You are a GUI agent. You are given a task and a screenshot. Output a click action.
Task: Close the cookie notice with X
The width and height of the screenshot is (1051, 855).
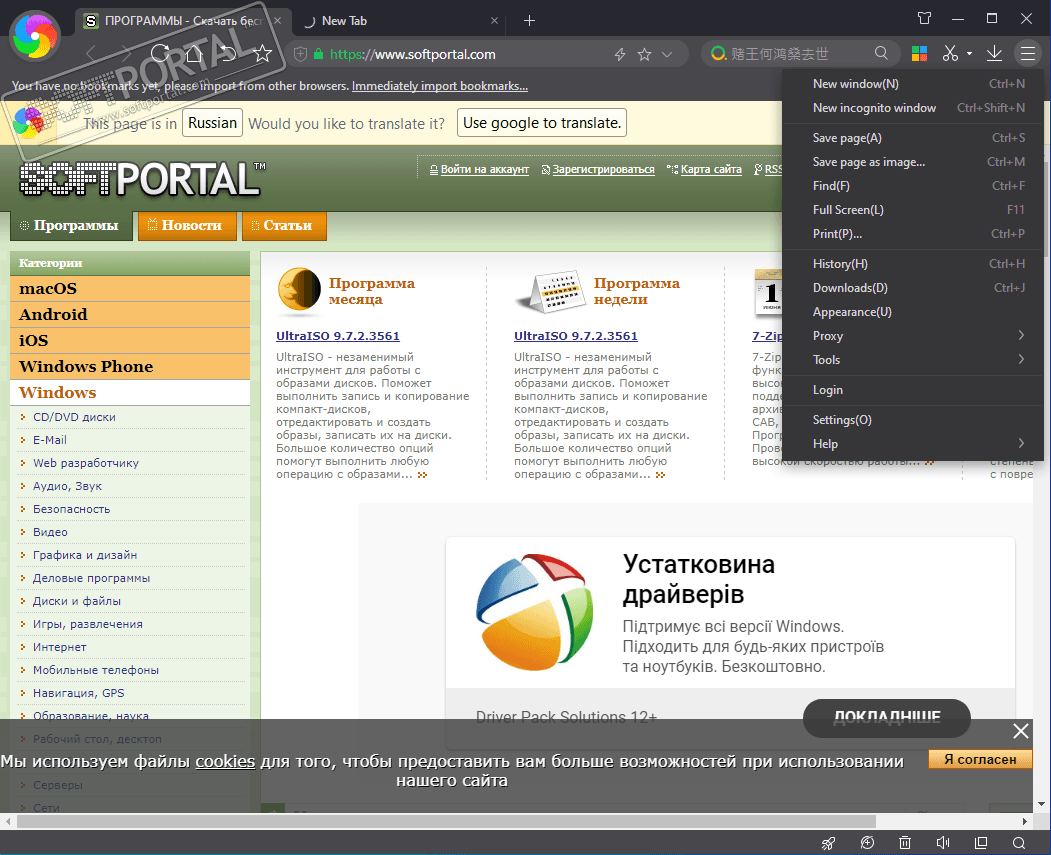click(x=1020, y=731)
